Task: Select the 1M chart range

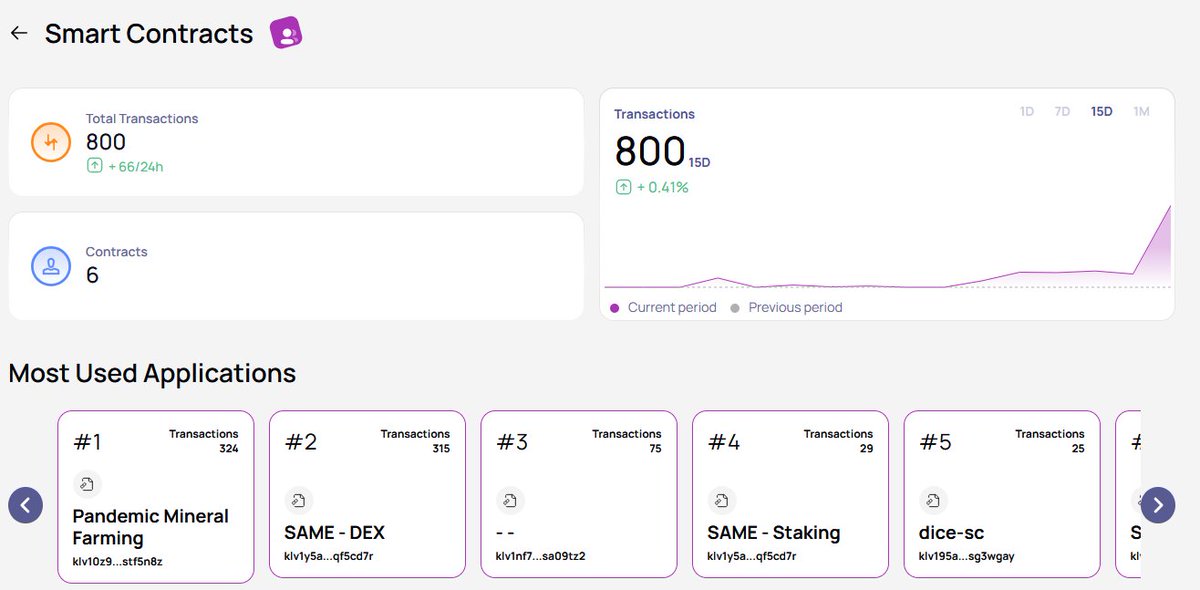Action: click(1141, 111)
